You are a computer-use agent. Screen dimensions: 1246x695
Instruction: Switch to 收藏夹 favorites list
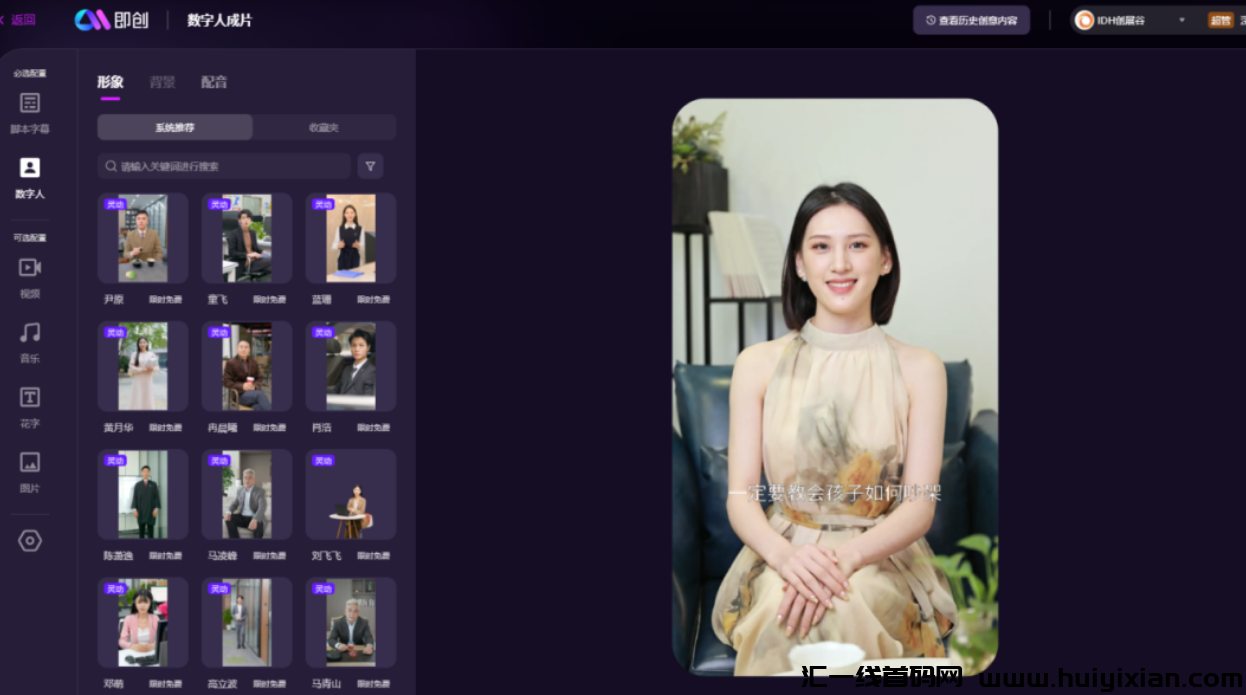[x=324, y=128]
